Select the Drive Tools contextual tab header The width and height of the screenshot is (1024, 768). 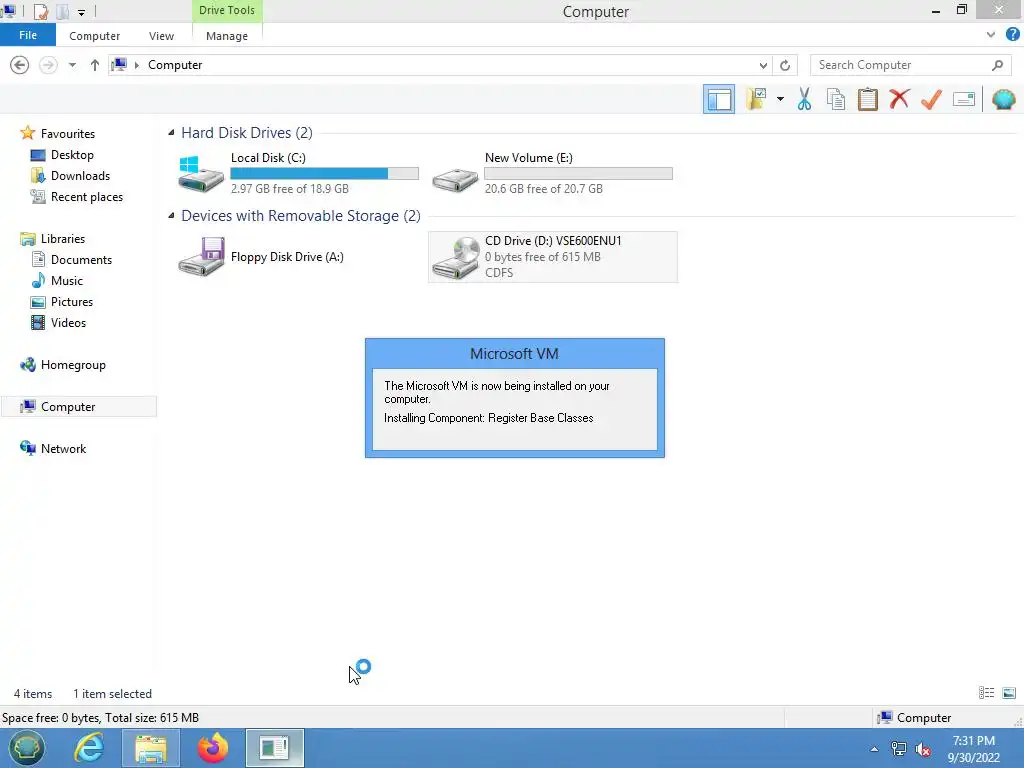click(227, 10)
